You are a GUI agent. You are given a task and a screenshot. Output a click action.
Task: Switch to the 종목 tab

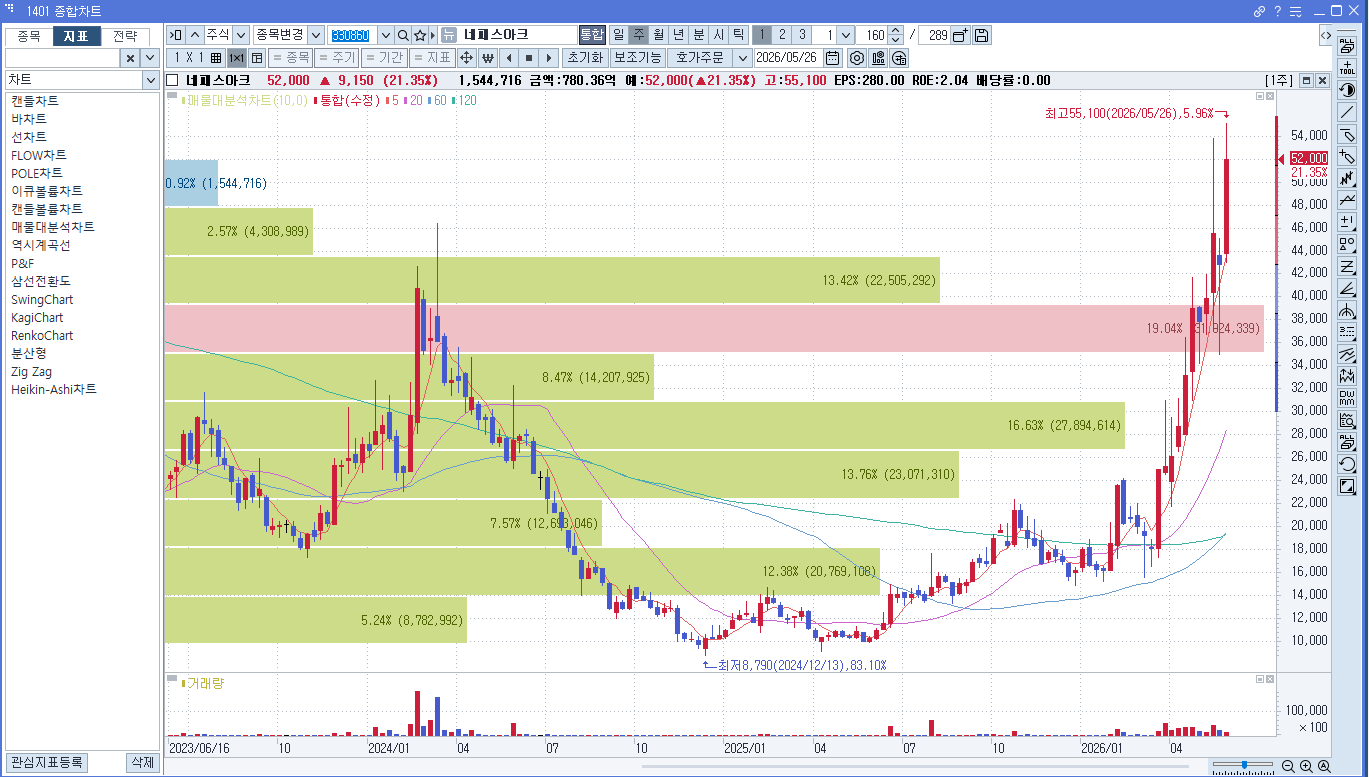tap(28, 36)
